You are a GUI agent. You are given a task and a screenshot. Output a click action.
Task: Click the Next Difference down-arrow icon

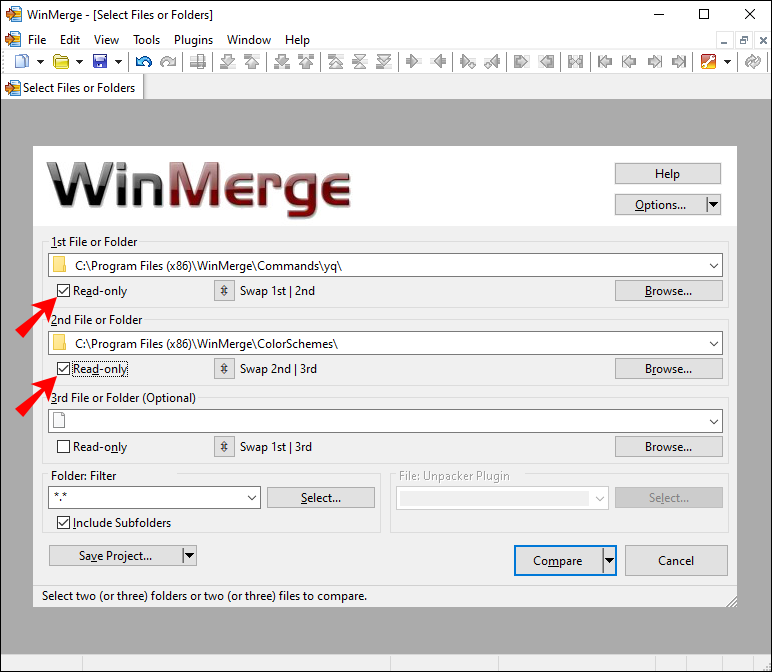pos(227,62)
